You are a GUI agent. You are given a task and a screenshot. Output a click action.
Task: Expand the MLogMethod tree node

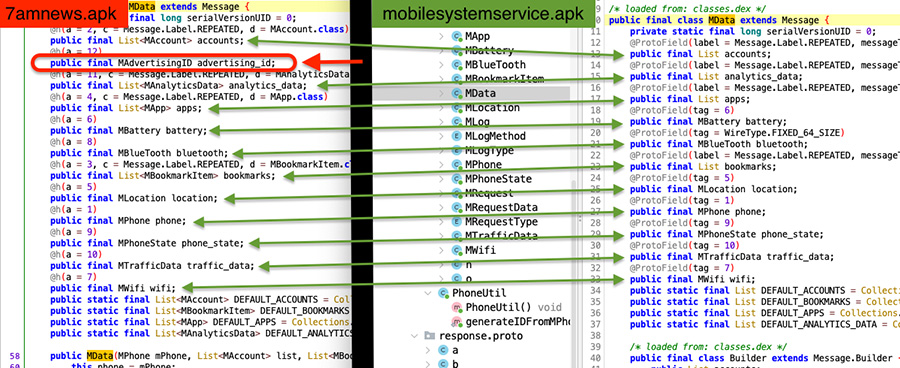coord(441,136)
